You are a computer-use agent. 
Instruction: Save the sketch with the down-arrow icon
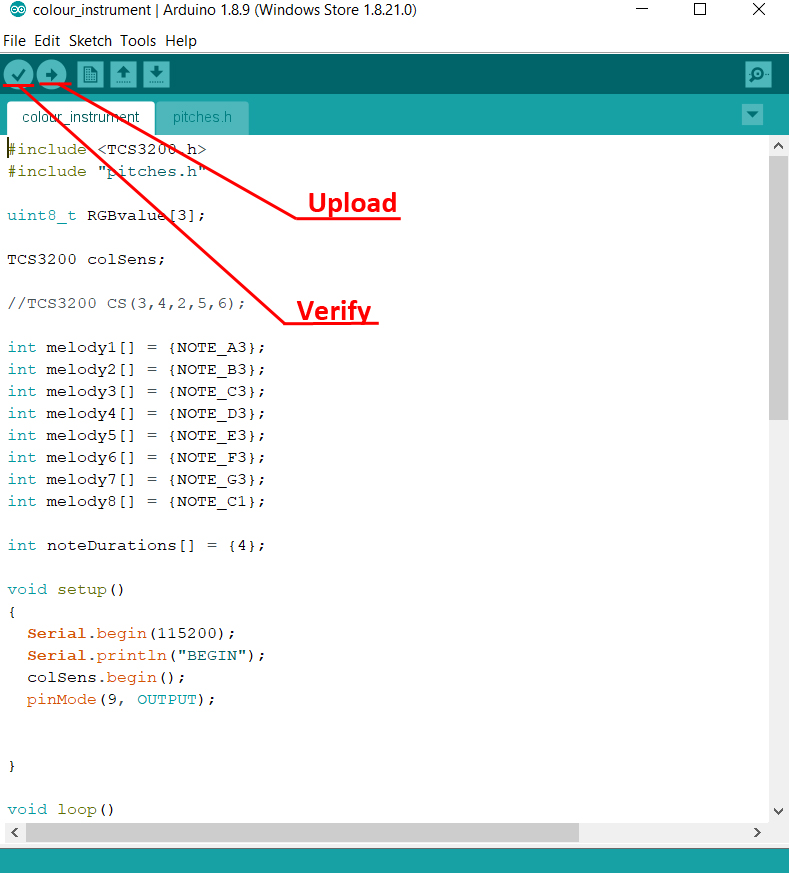(x=156, y=74)
